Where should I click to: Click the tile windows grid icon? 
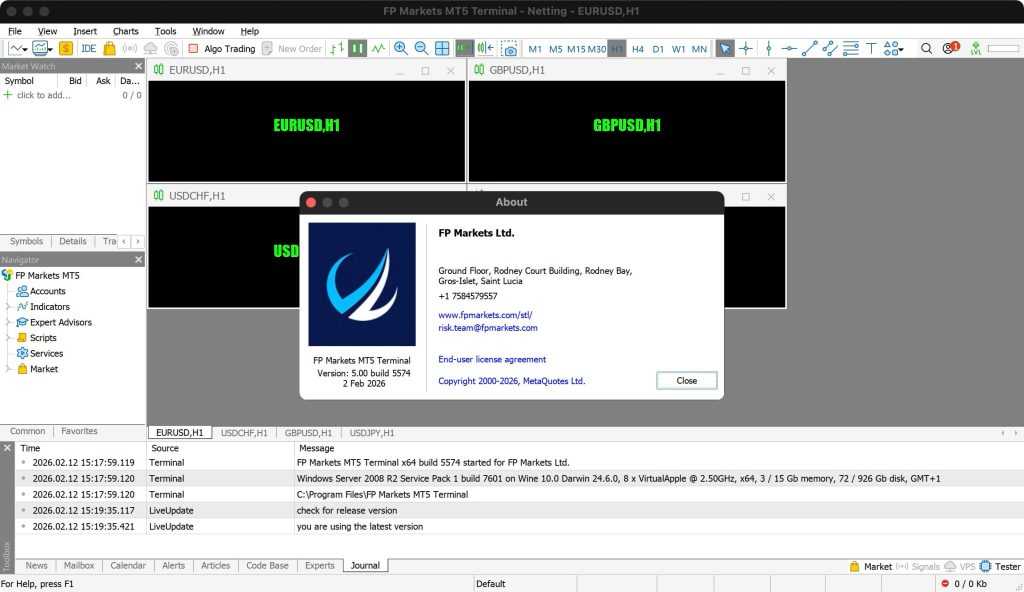coord(442,48)
